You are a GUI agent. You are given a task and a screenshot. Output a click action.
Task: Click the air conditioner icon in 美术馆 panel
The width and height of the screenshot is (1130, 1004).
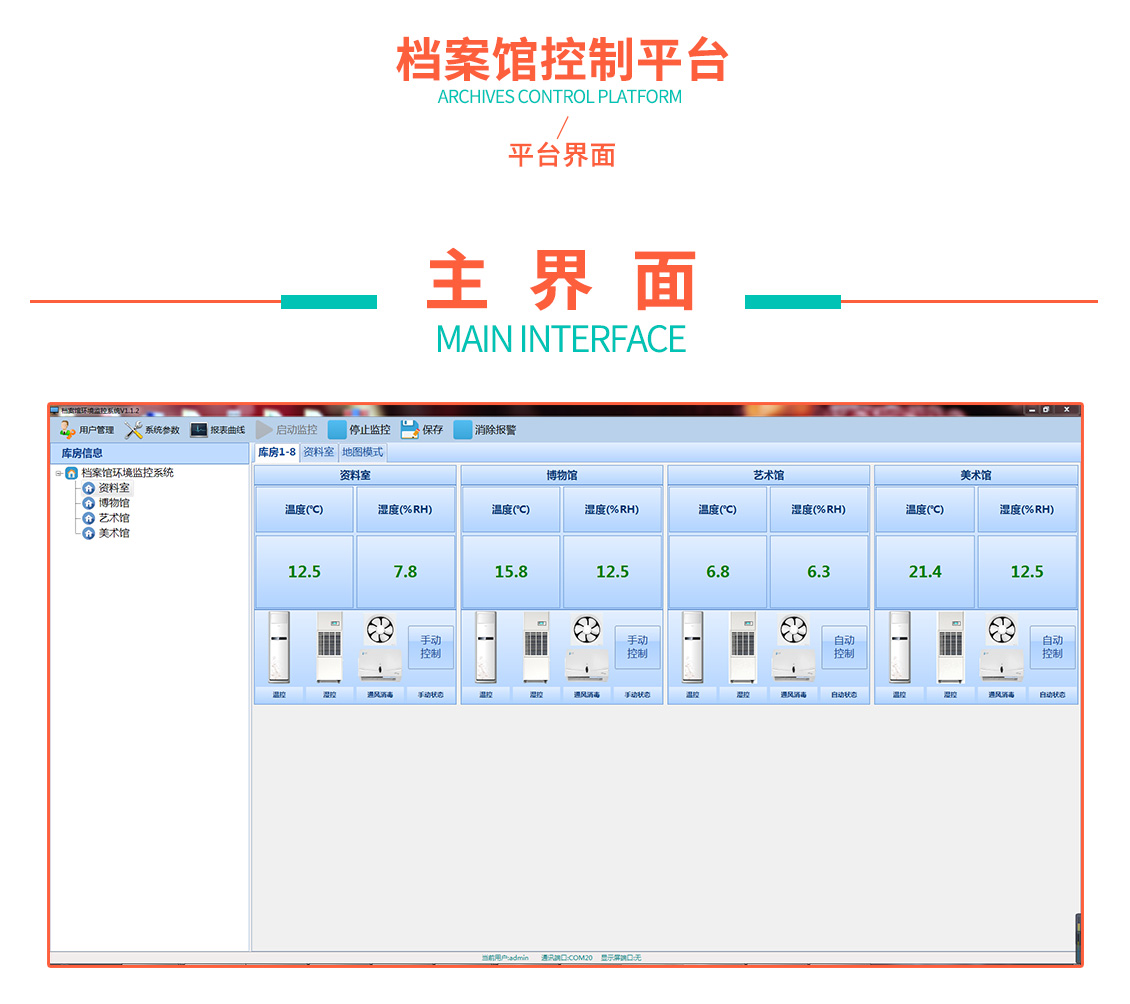point(900,647)
